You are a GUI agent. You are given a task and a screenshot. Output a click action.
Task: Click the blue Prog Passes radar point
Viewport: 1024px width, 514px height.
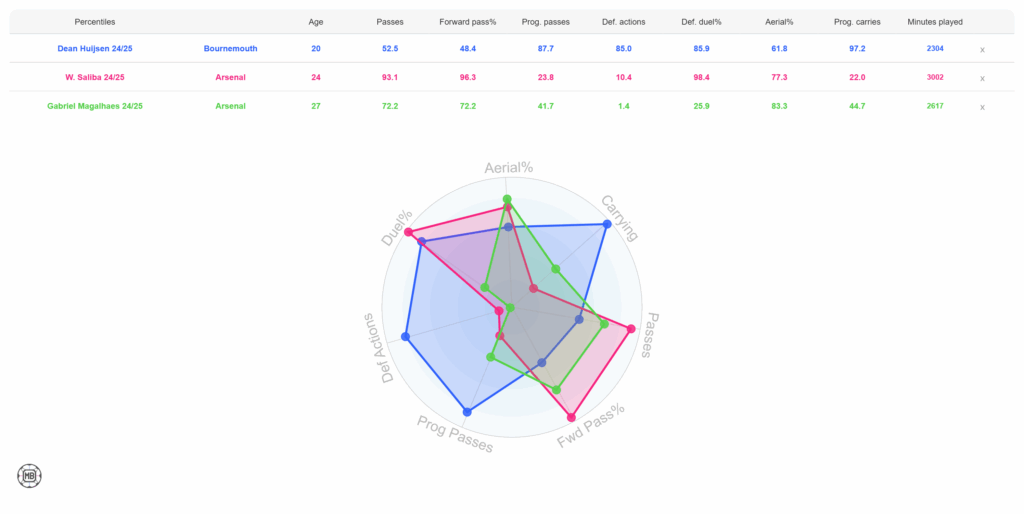tap(467, 412)
